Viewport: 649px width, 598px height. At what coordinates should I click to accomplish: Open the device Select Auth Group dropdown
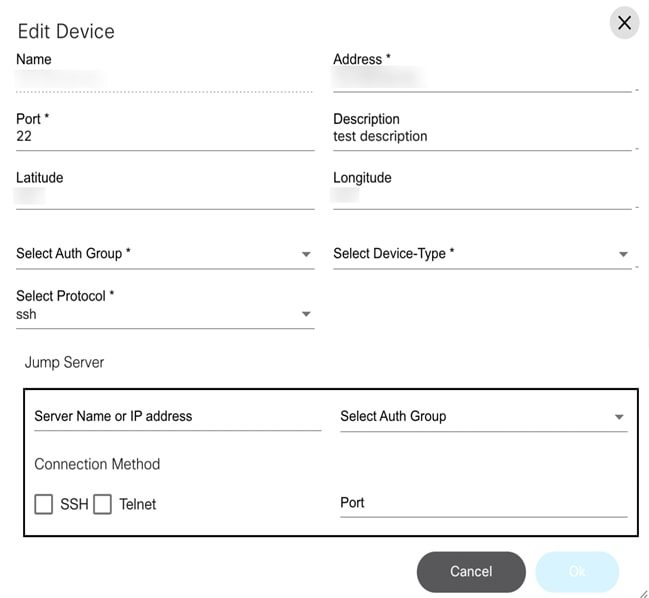tap(165, 254)
